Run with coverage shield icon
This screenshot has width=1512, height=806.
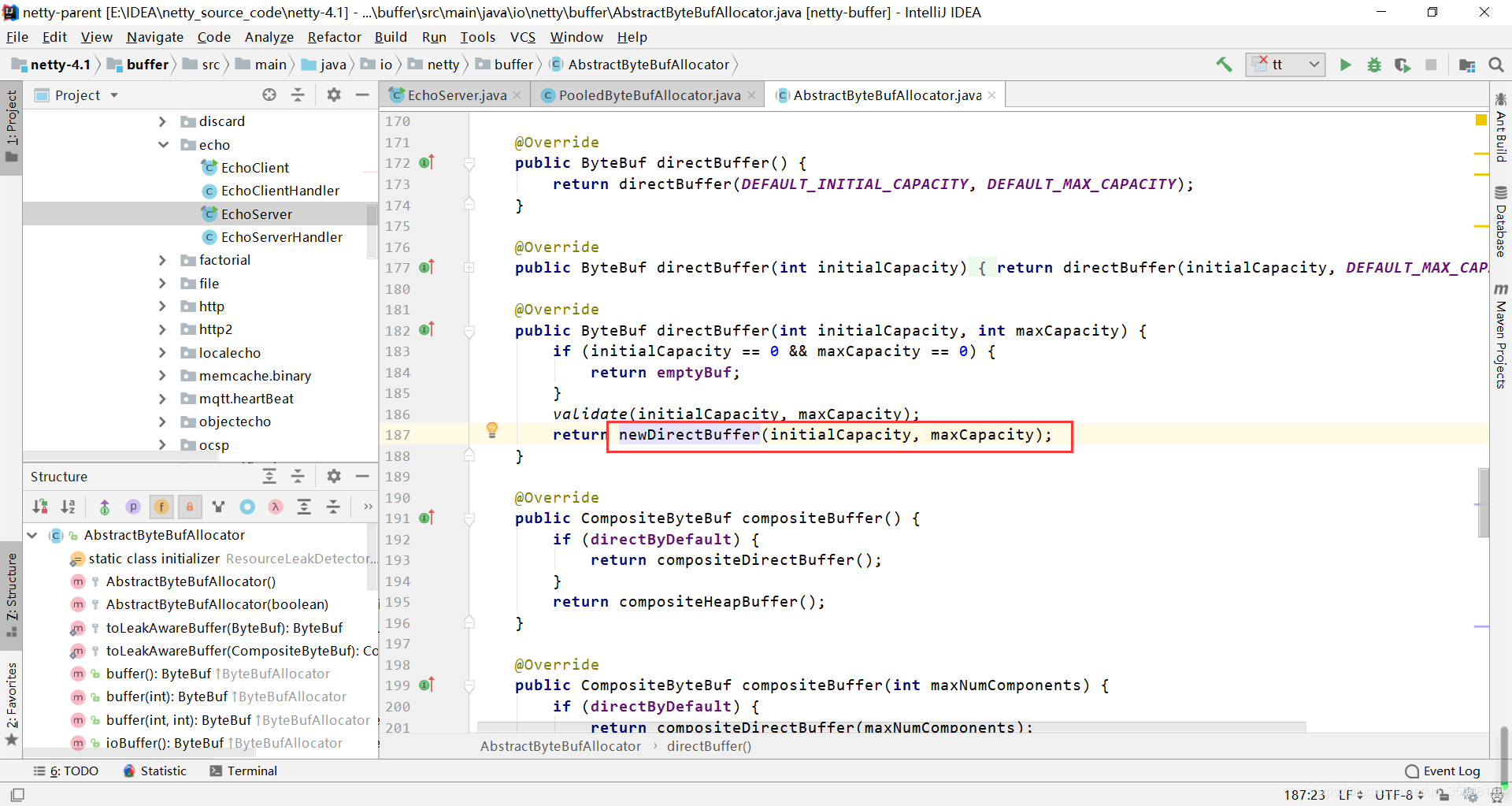(1403, 65)
